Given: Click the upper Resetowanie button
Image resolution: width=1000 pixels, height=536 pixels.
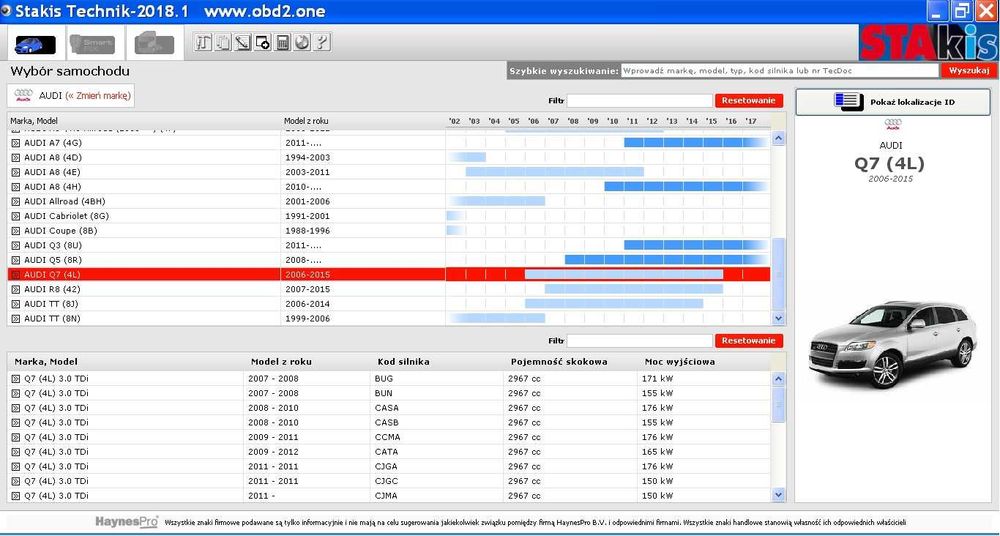Looking at the screenshot, I should (x=749, y=101).
